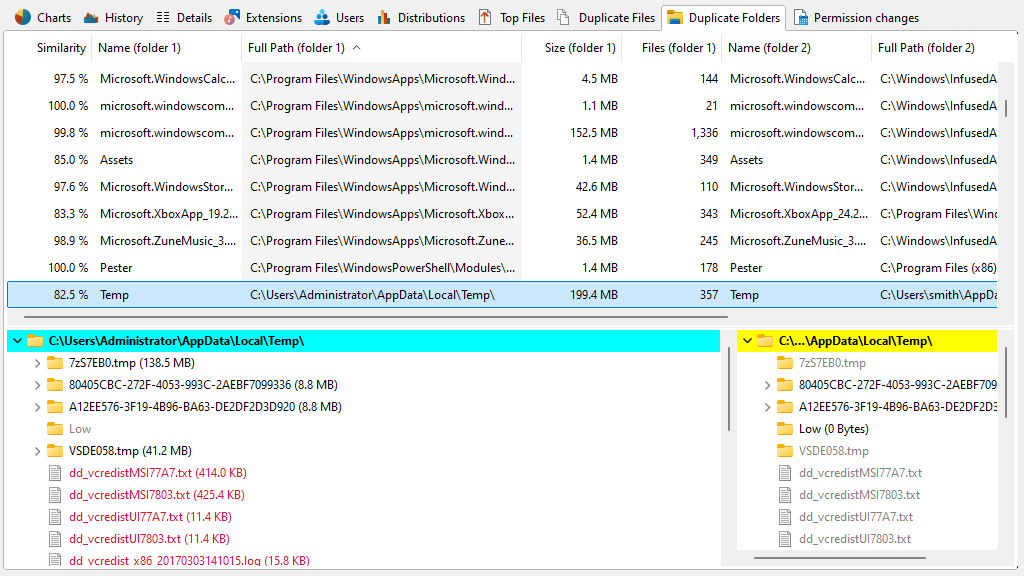Sort by the Size (folder 1) column
The width and height of the screenshot is (1024, 576).
(x=581, y=47)
